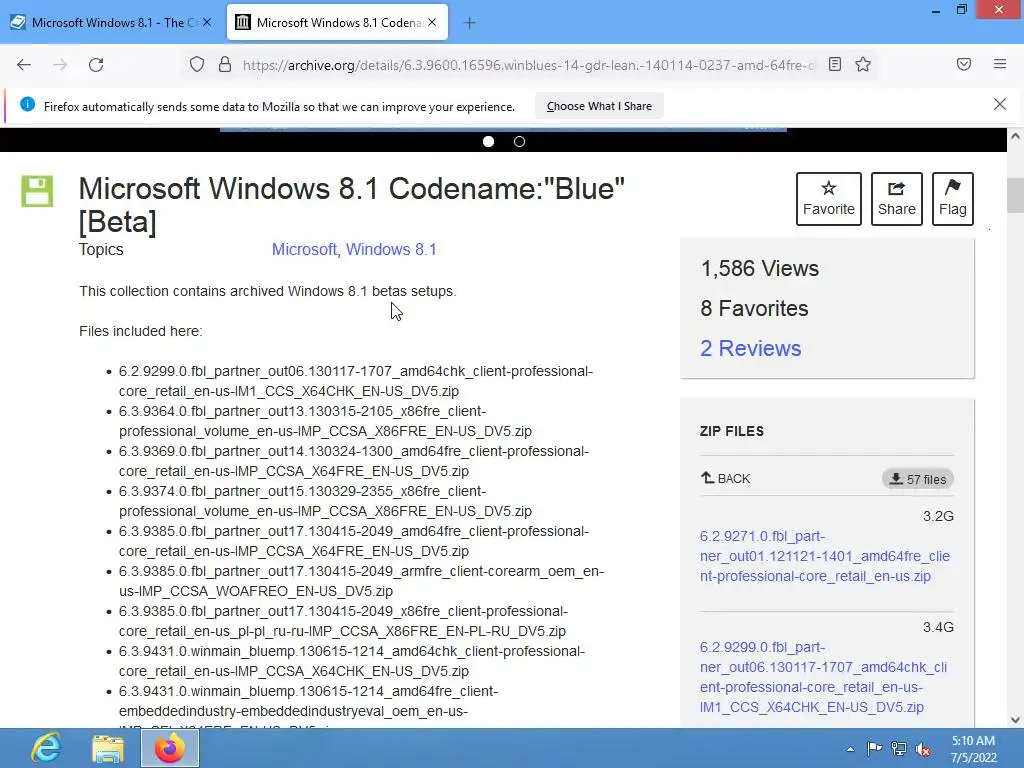Open the 6.2.9299.0.fbl_partner_out06 zip link in sidebar
1024x768 pixels.
pyautogui.click(x=823, y=677)
